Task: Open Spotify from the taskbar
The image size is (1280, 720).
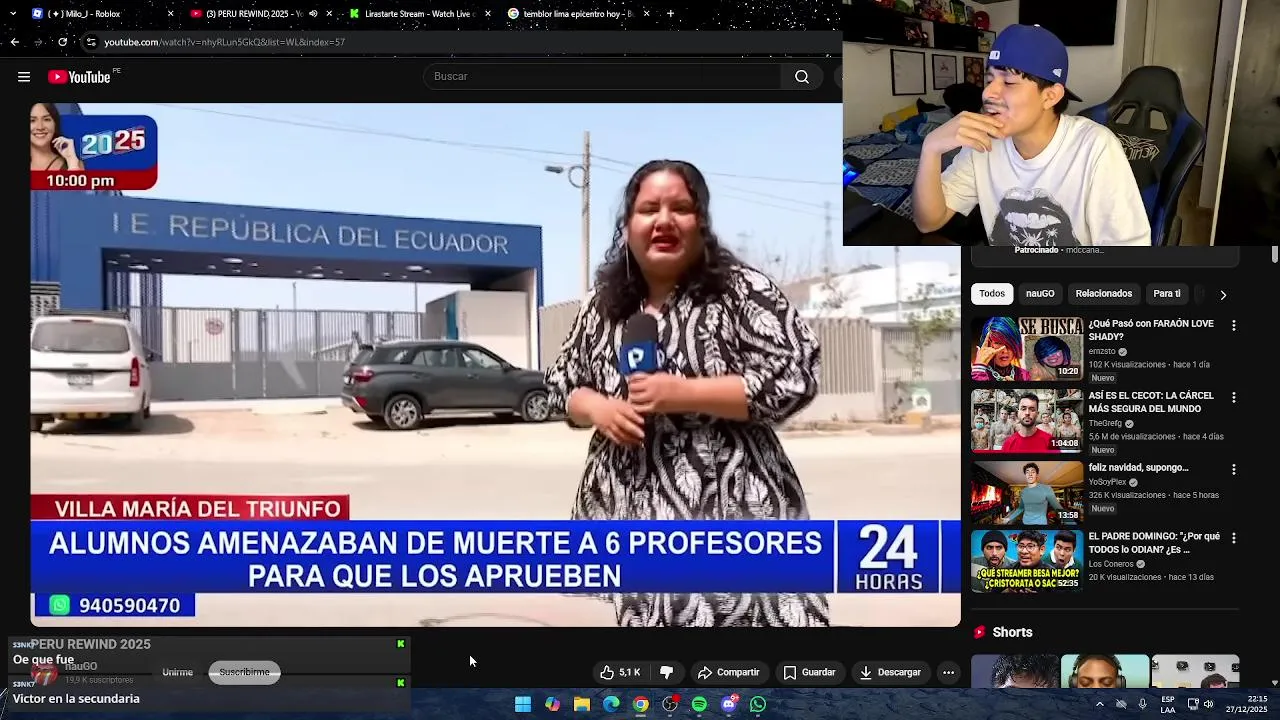Action: (x=699, y=704)
